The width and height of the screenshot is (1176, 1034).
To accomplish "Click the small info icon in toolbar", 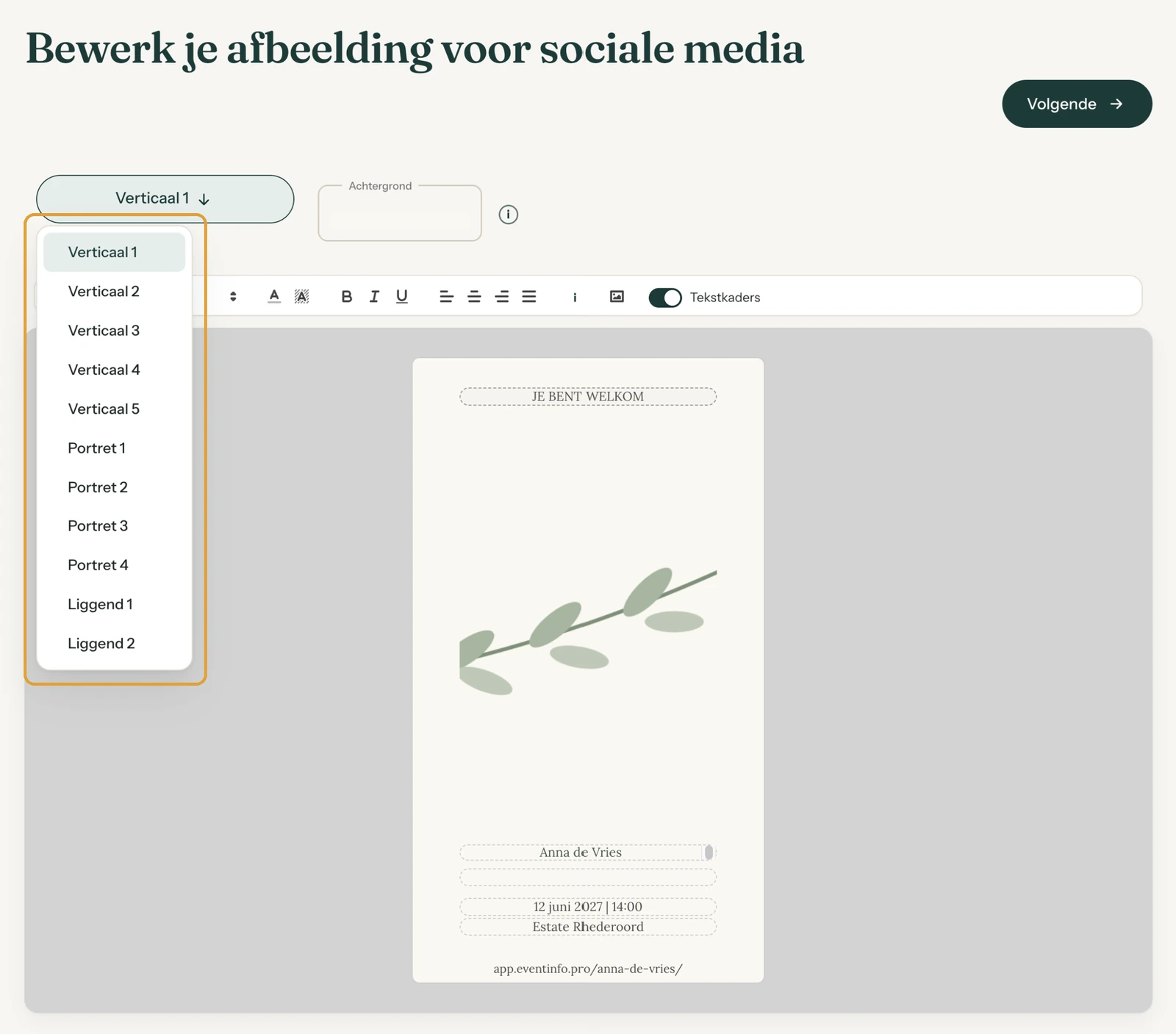I will (575, 297).
